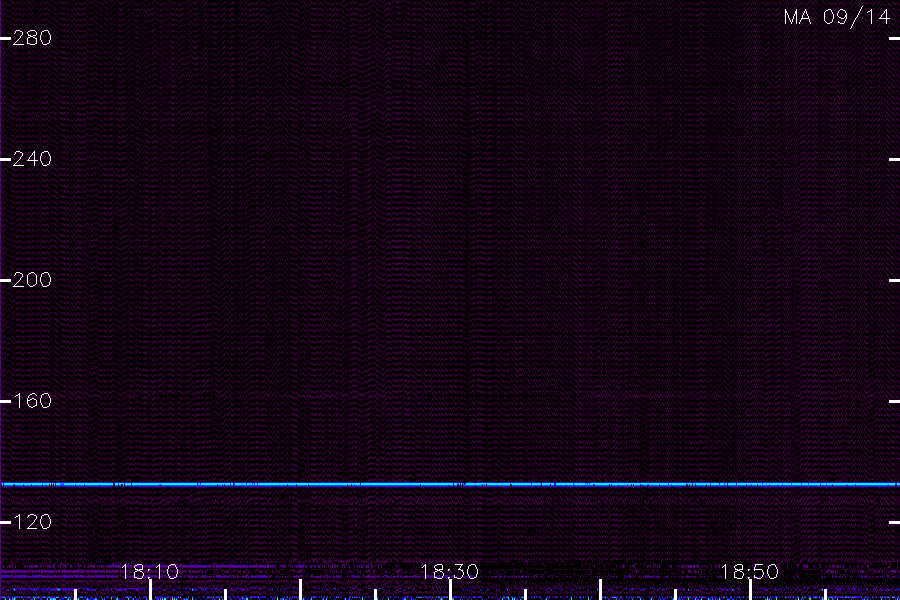This screenshot has width=900, height=600.
Task: Click the 18:10 time label
Action: (150, 572)
